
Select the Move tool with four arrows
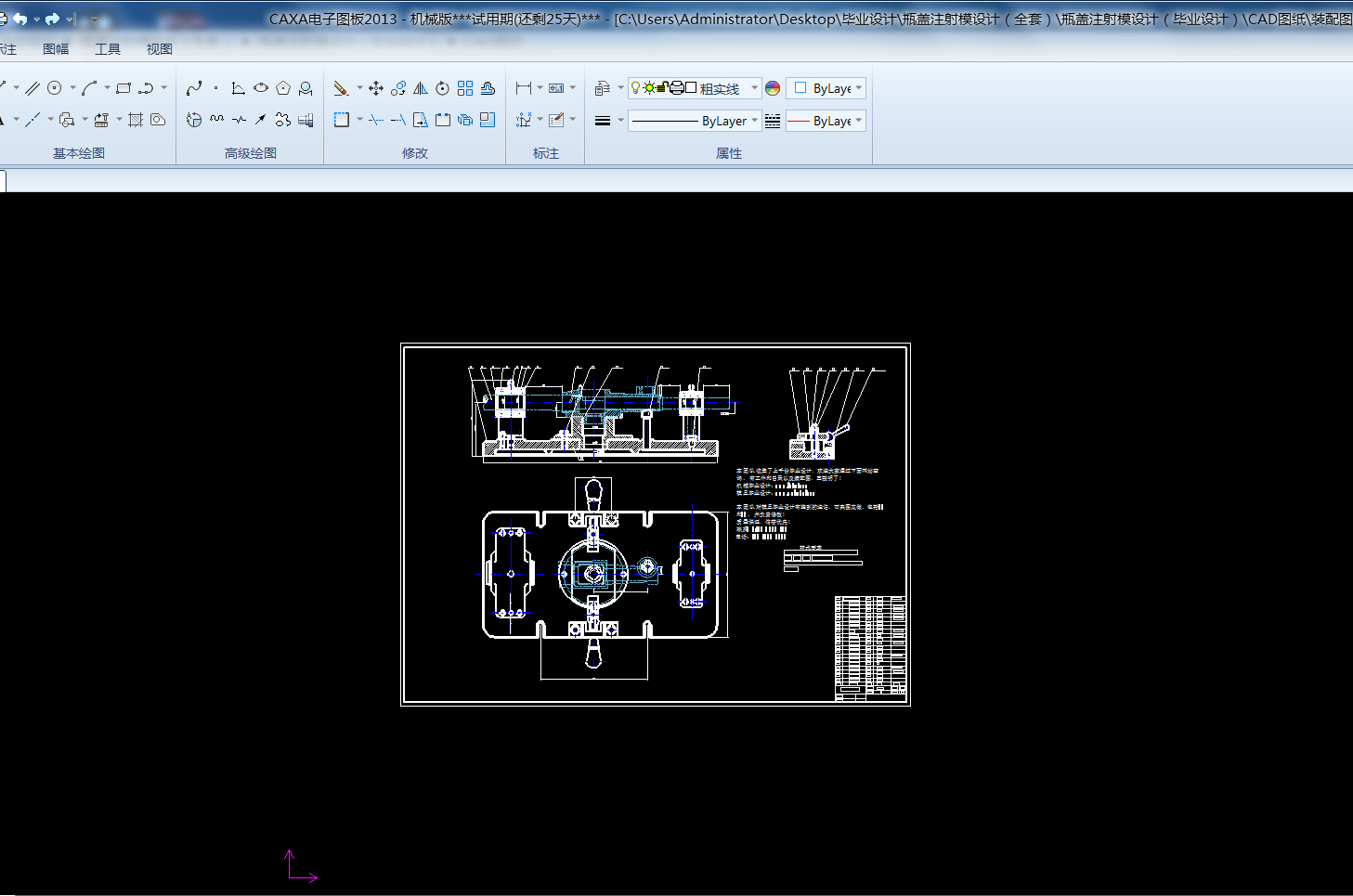[x=376, y=88]
